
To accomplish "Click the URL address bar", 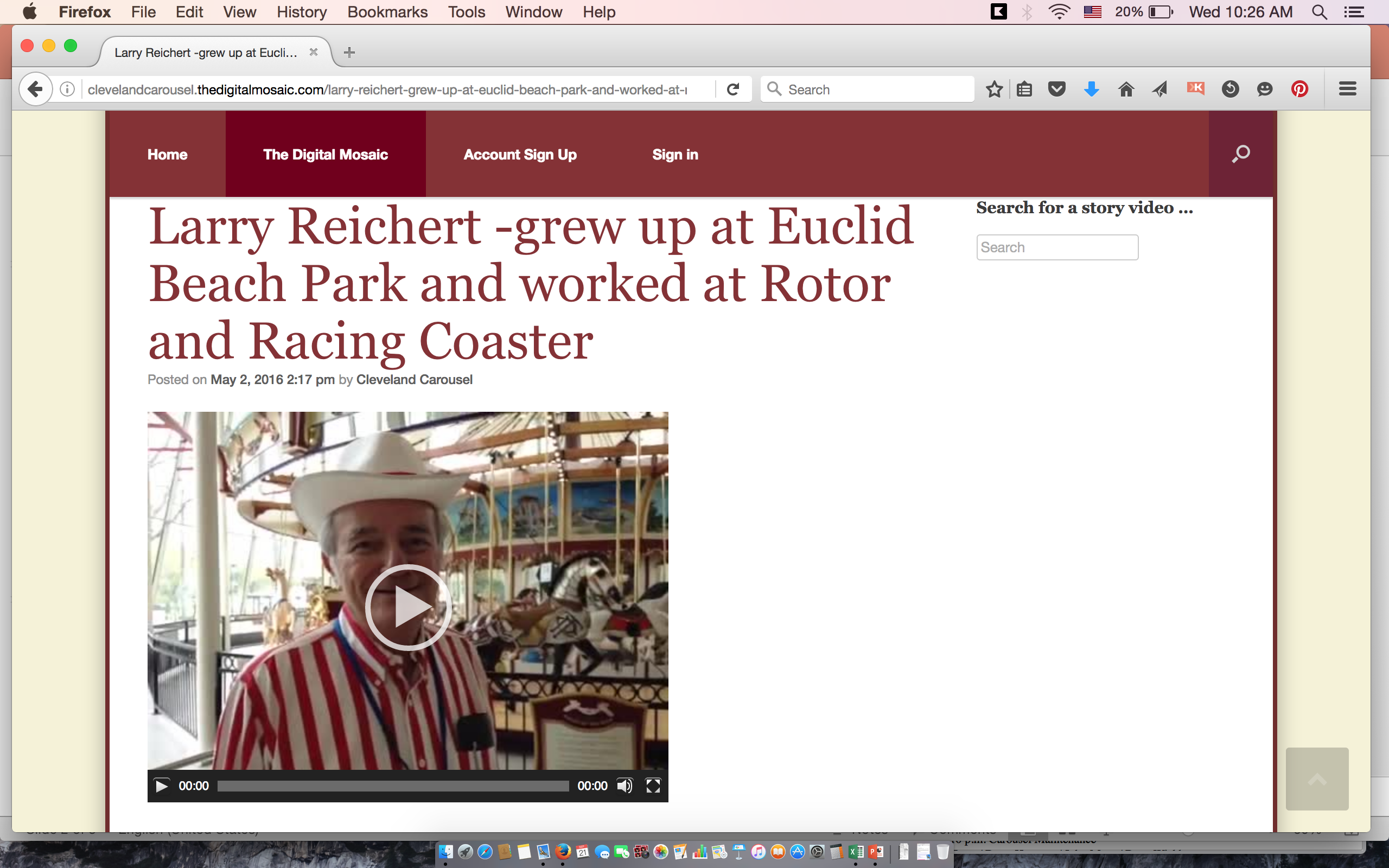I will pyautogui.click(x=387, y=89).
